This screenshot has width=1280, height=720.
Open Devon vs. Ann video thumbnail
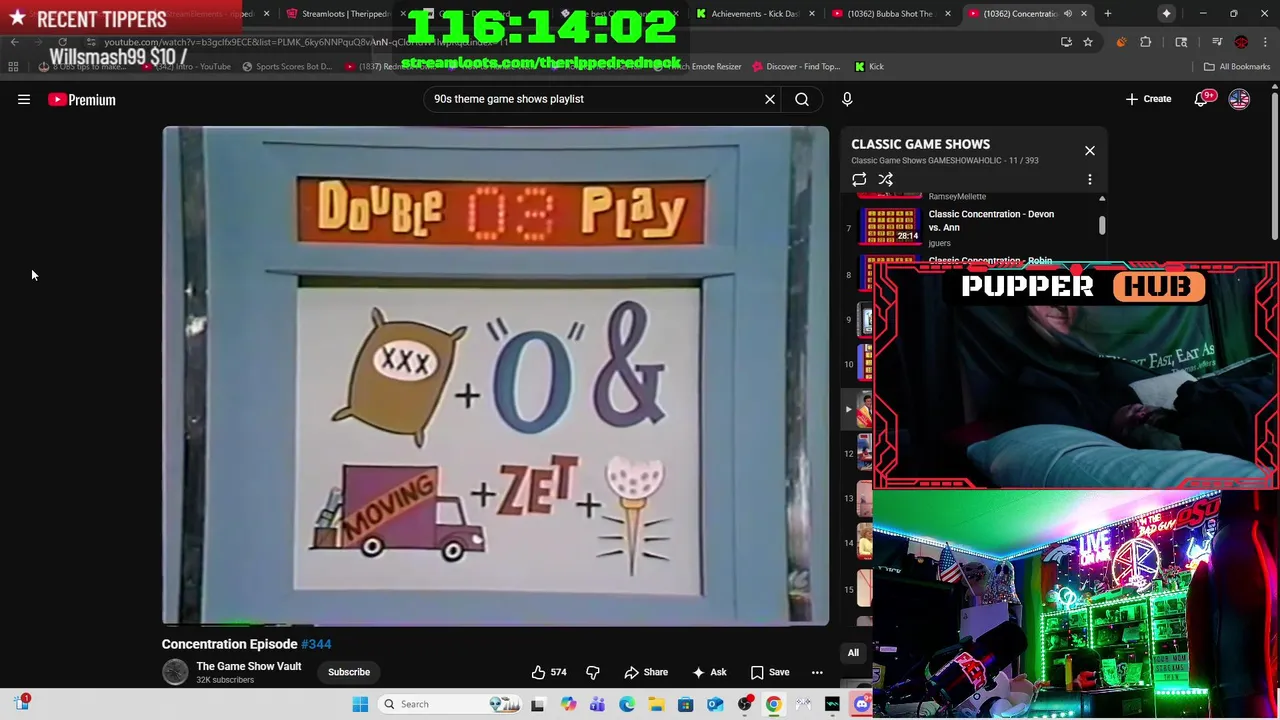891,227
